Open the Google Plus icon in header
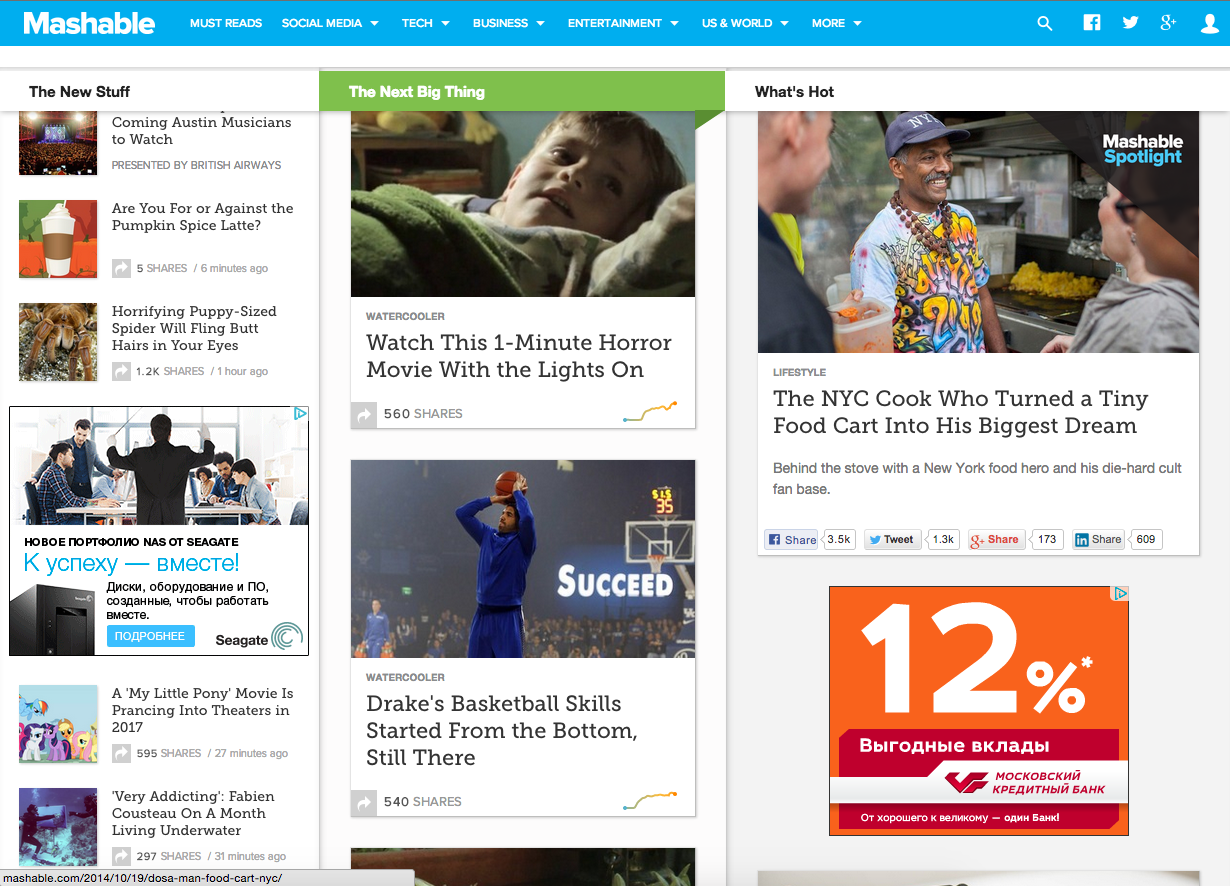 (x=1168, y=23)
